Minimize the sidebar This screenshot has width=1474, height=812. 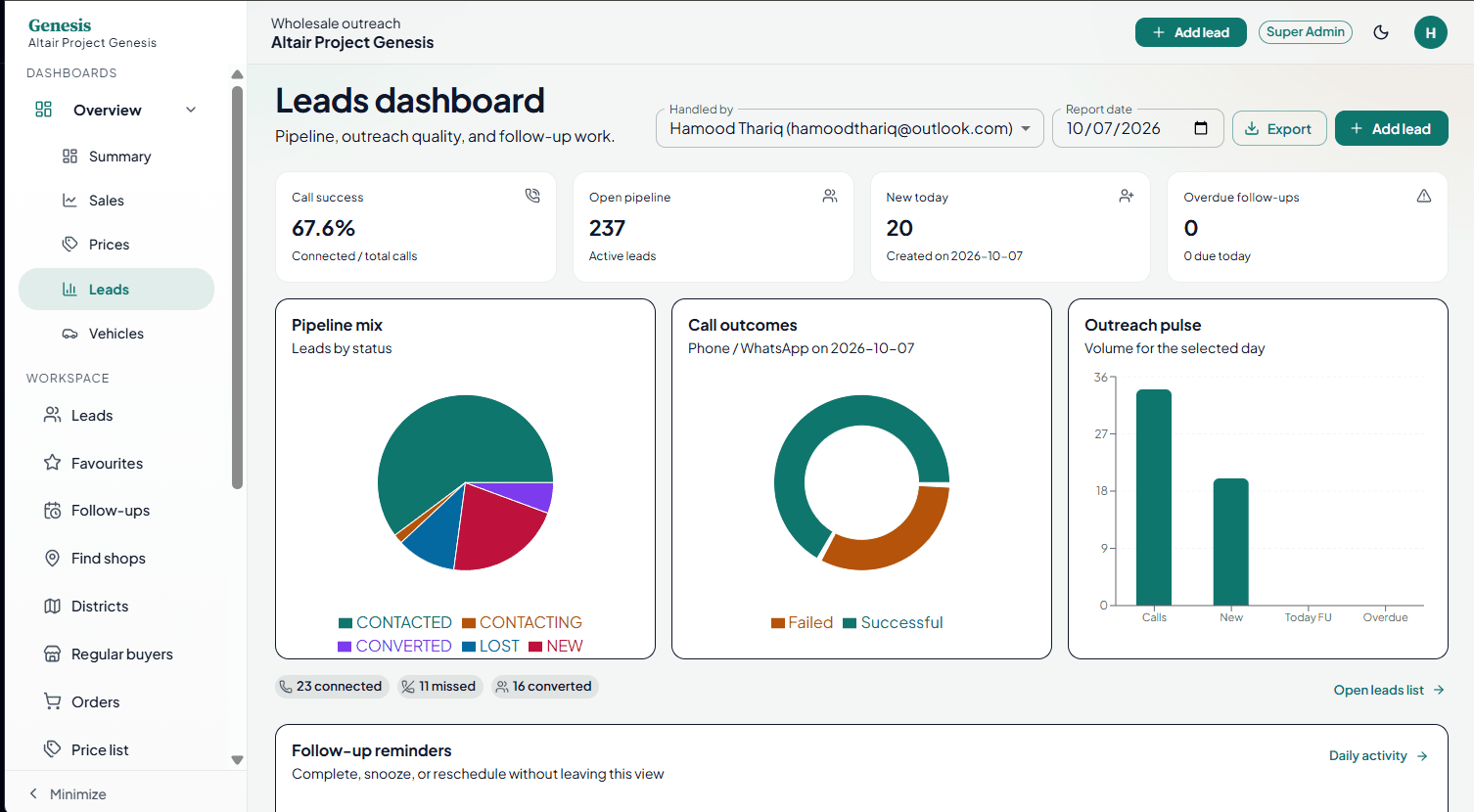tap(68, 793)
